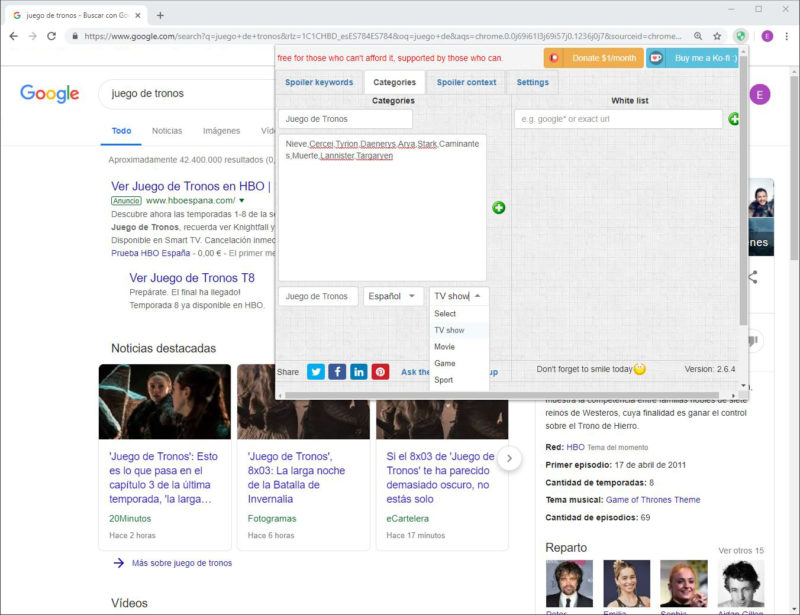The image size is (800, 615).
Task: Pick Sport from the category type list
Action: 444,380
